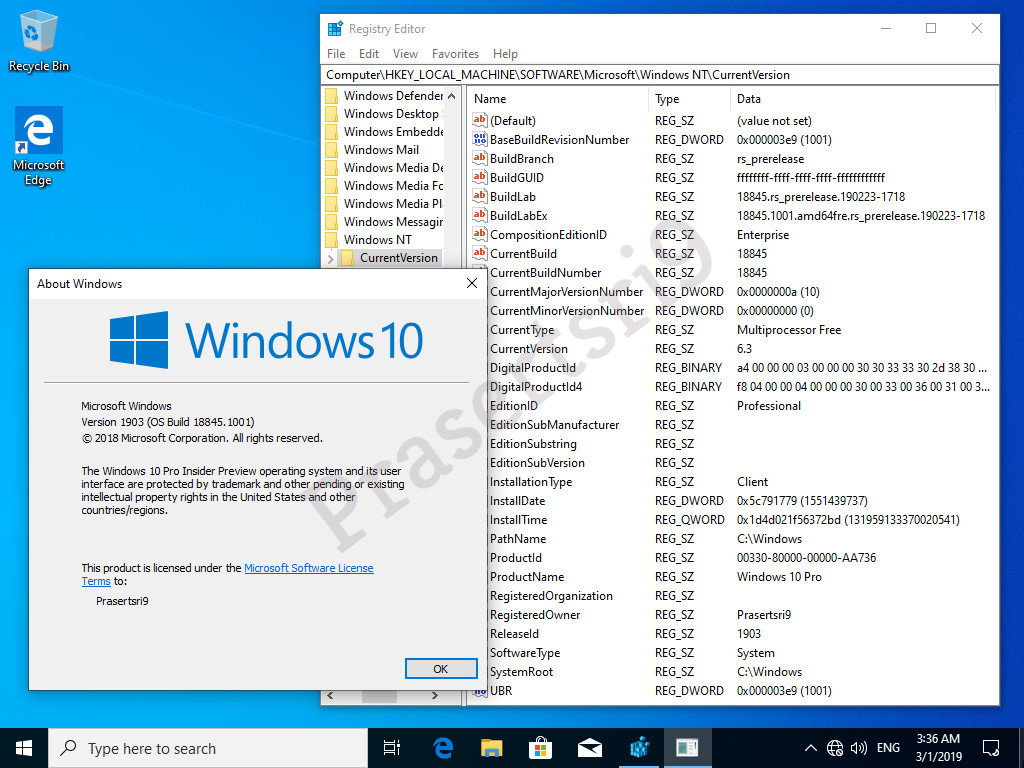Open the Action Center notifications icon

click(991, 748)
